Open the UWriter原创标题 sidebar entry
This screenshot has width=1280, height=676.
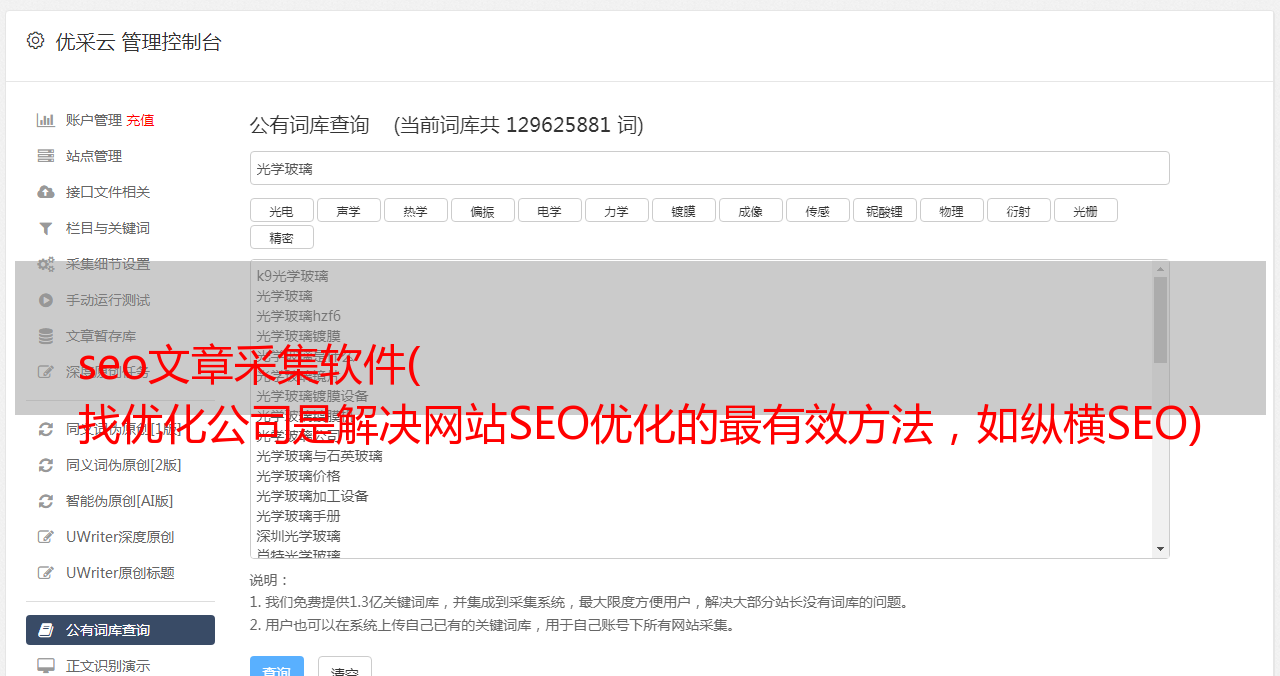point(120,573)
